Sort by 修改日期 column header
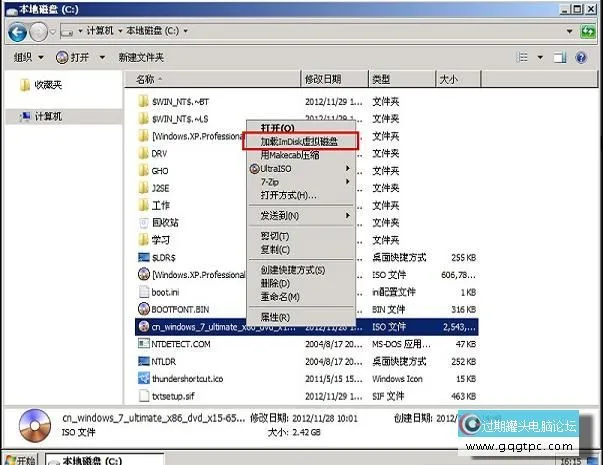 point(334,80)
